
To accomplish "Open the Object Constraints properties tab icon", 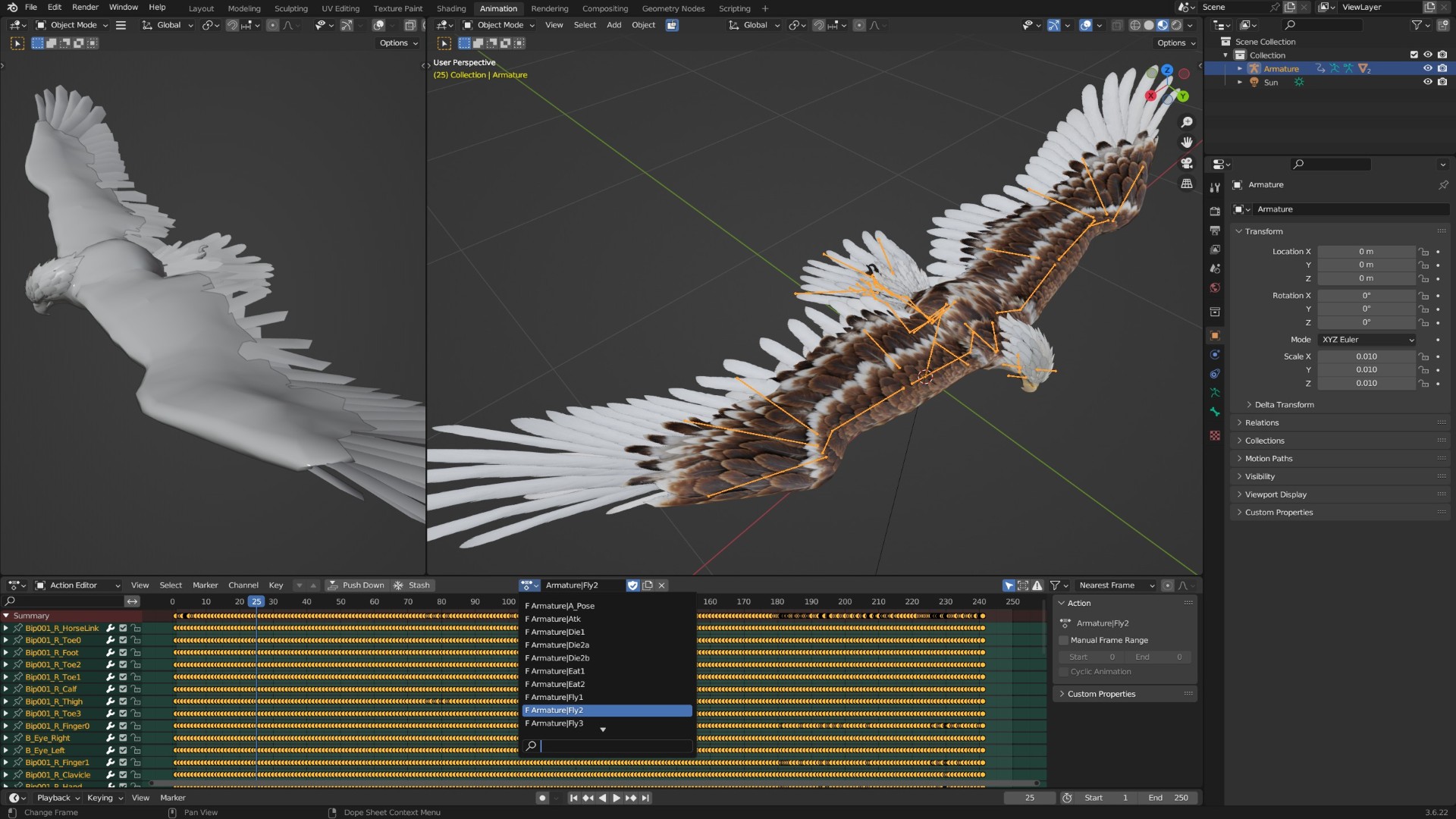I will 1215,374.
